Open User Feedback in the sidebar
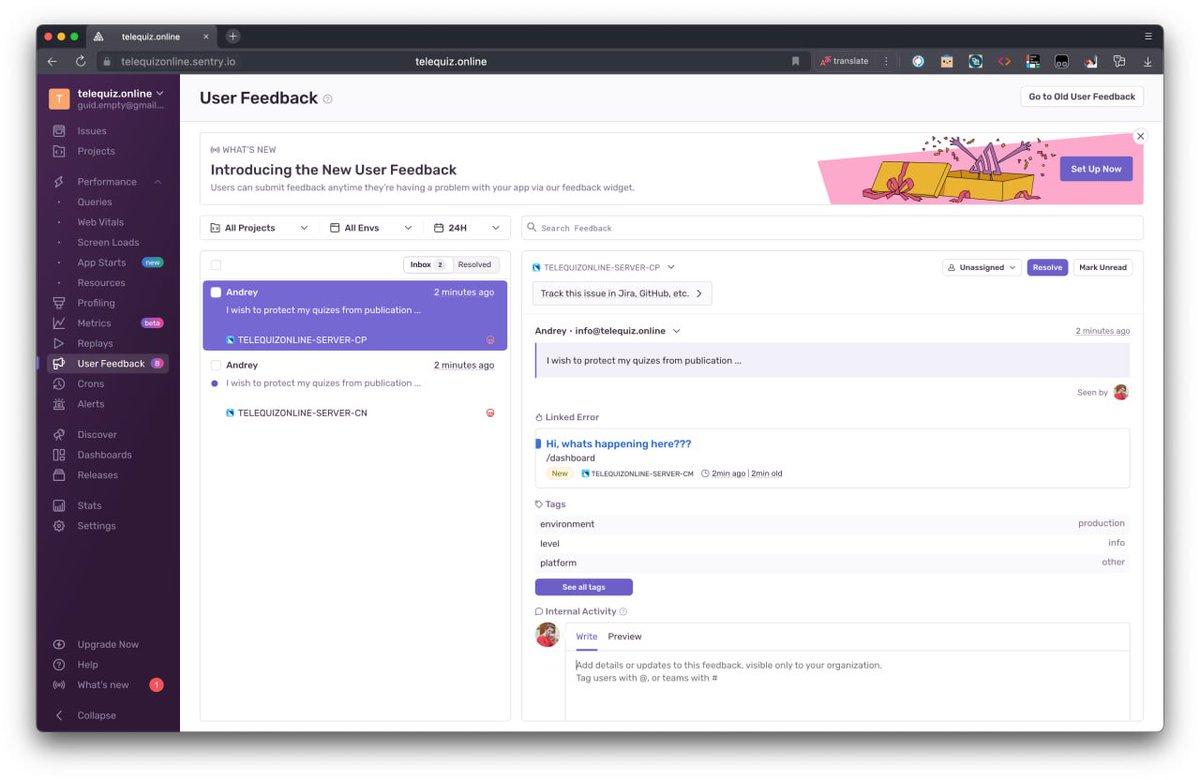Viewport: 1200px width, 780px height. coord(110,364)
